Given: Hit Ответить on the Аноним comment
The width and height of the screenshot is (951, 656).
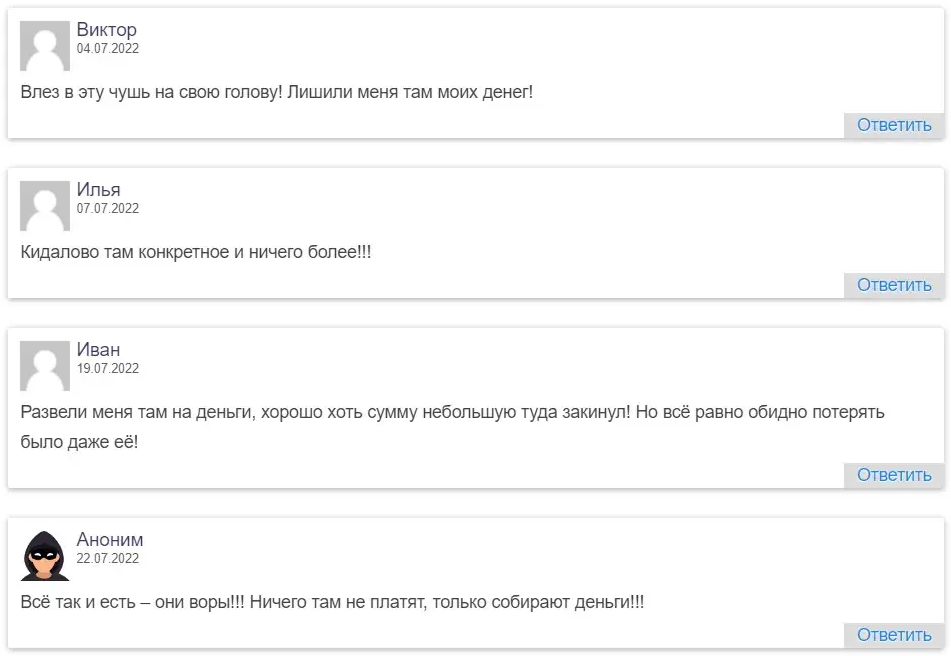Looking at the screenshot, I should tap(892, 633).
